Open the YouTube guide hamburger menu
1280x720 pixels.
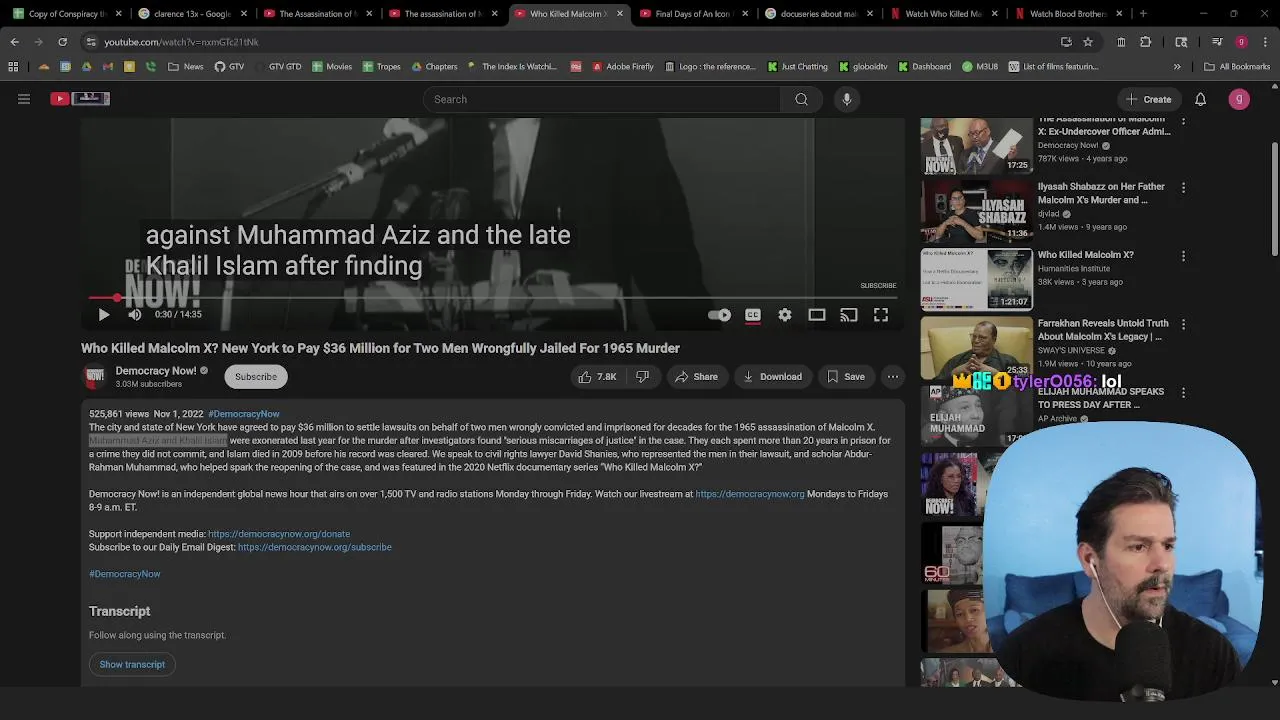24,99
